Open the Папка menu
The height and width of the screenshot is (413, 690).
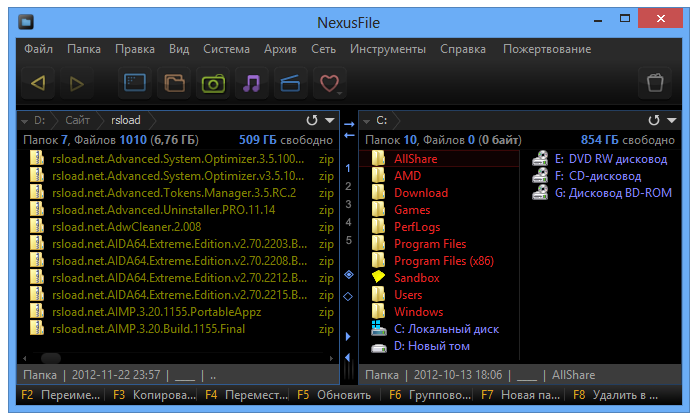coord(84,49)
